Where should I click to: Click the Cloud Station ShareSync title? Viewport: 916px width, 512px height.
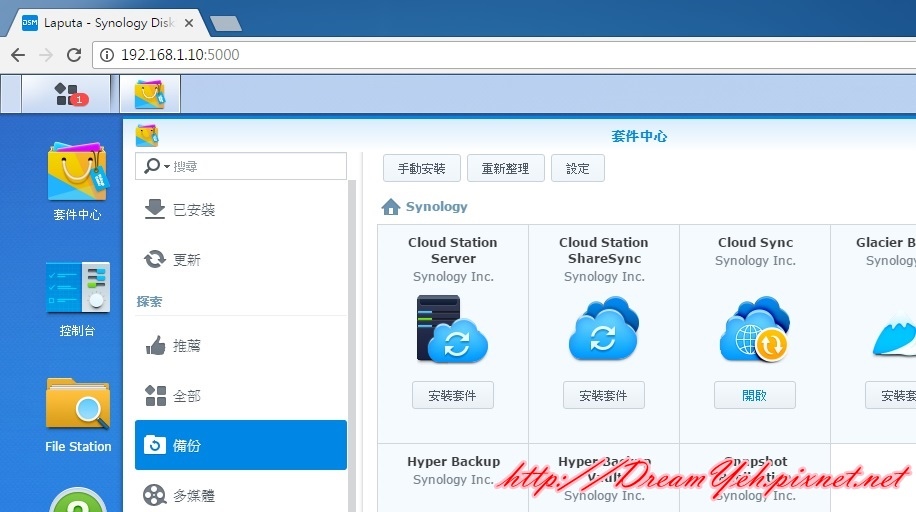click(x=603, y=250)
